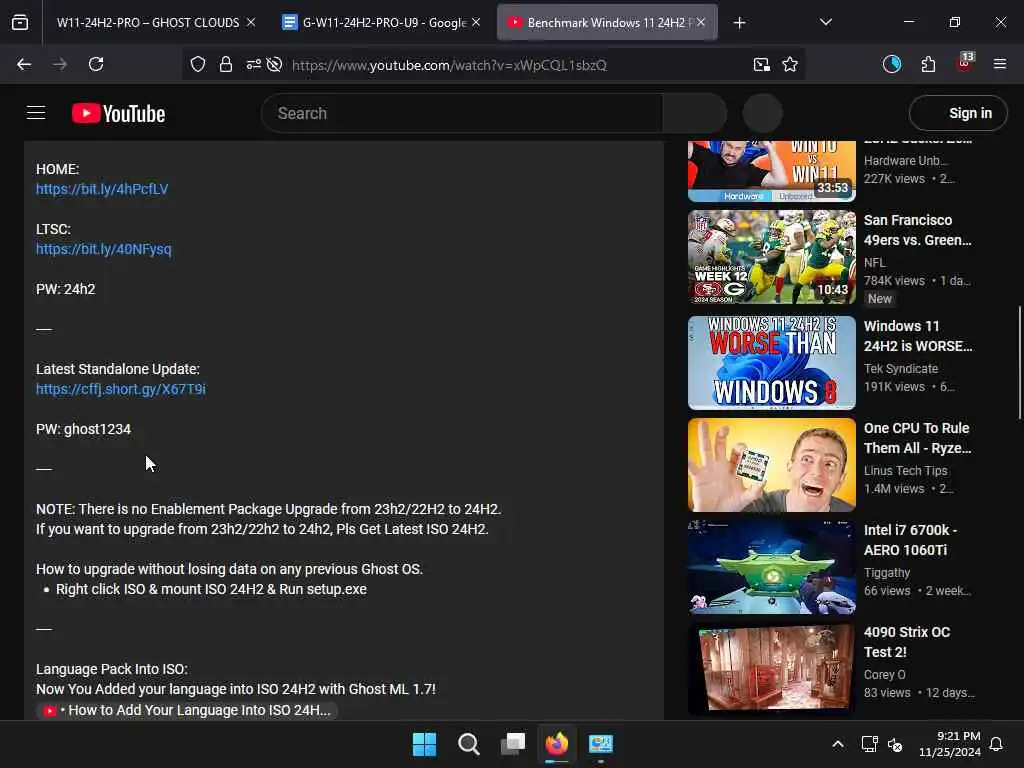Bookmark this page with the star icon
Image resolution: width=1024 pixels, height=768 pixels.
[x=790, y=65]
